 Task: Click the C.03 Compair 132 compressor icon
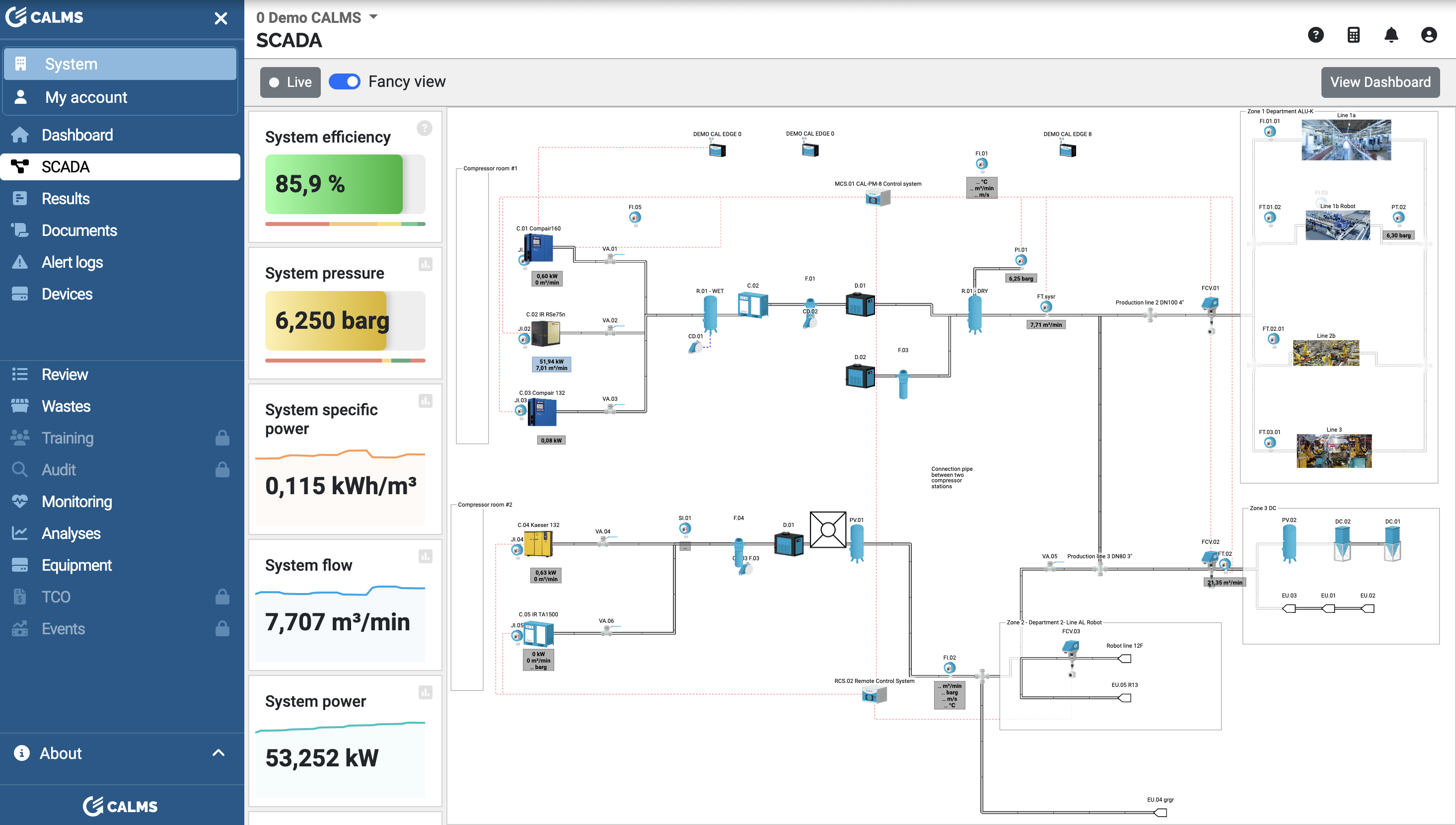click(x=542, y=412)
